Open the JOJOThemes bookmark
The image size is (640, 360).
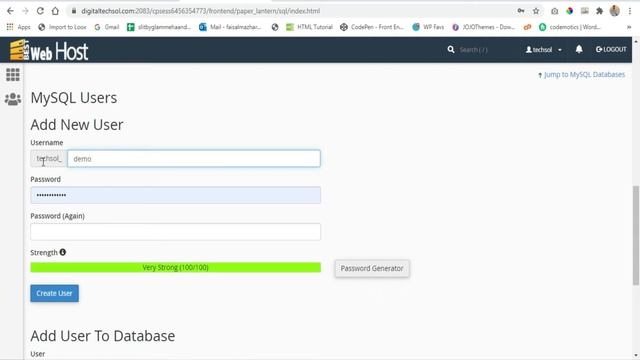click(x=483, y=27)
